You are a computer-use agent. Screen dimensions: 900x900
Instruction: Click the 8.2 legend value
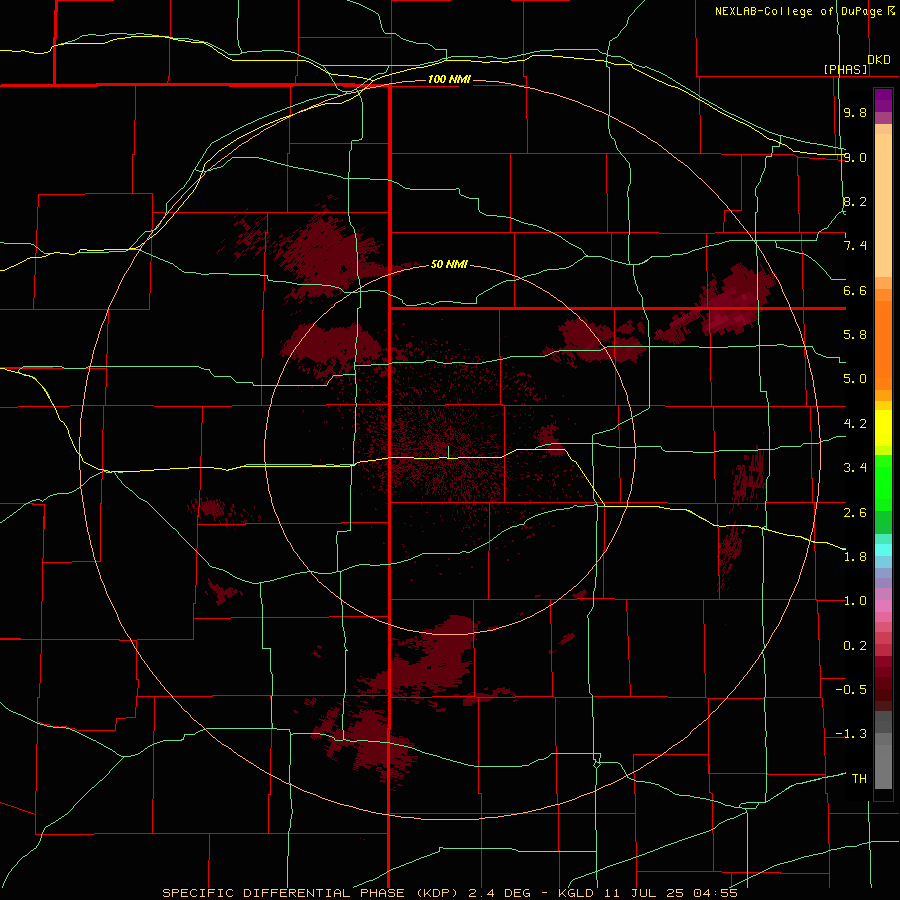click(x=855, y=201)
